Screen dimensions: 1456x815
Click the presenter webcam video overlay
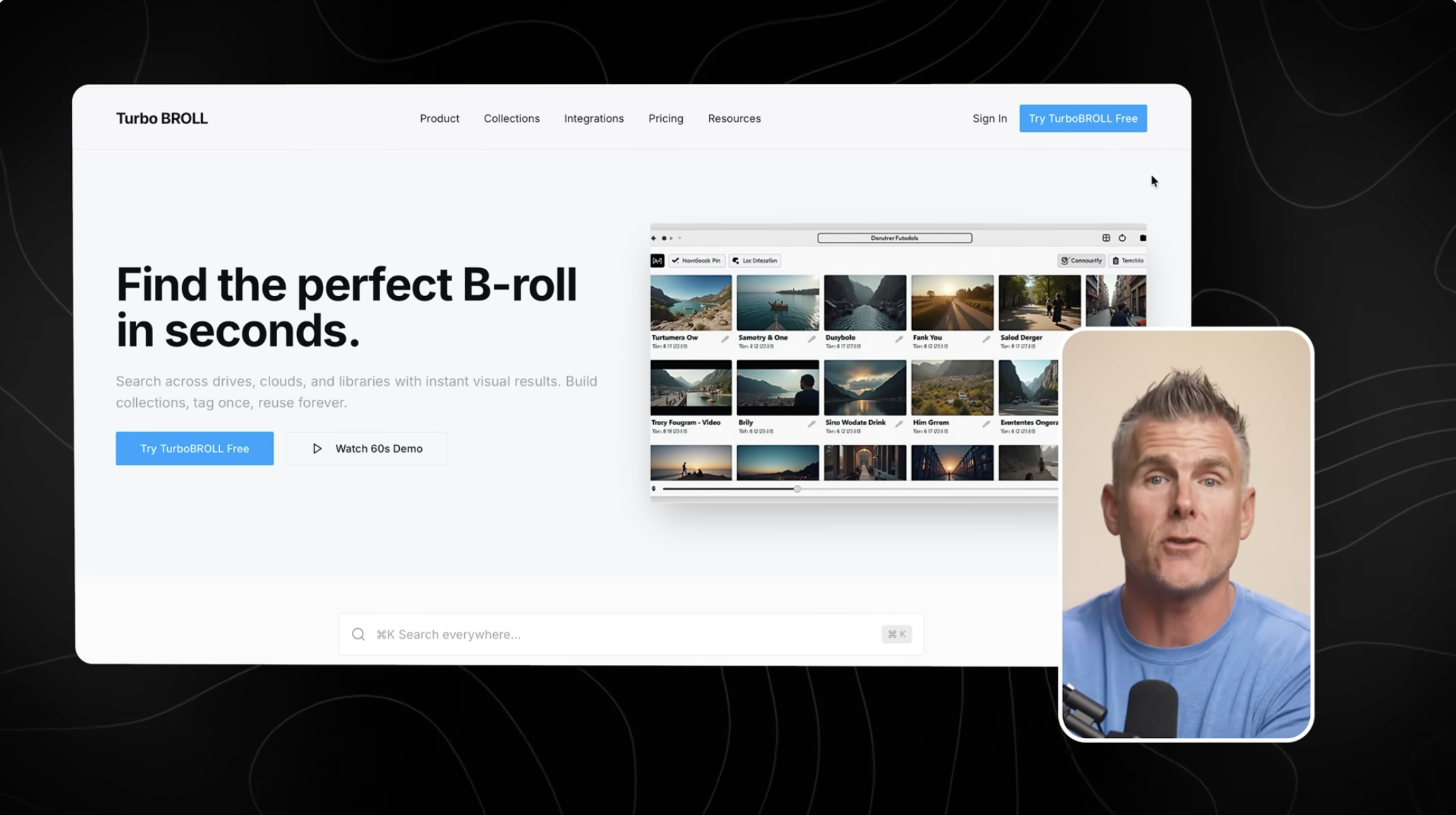[1187, 534]
